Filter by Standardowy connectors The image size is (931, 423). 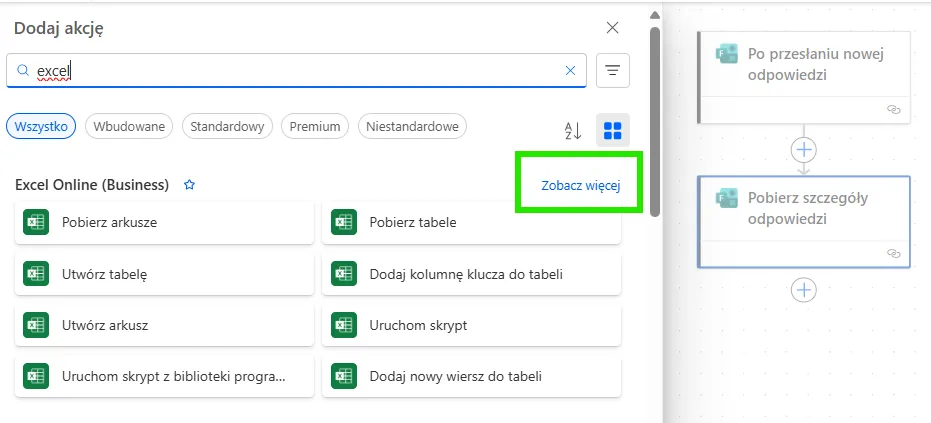[227, 126]
